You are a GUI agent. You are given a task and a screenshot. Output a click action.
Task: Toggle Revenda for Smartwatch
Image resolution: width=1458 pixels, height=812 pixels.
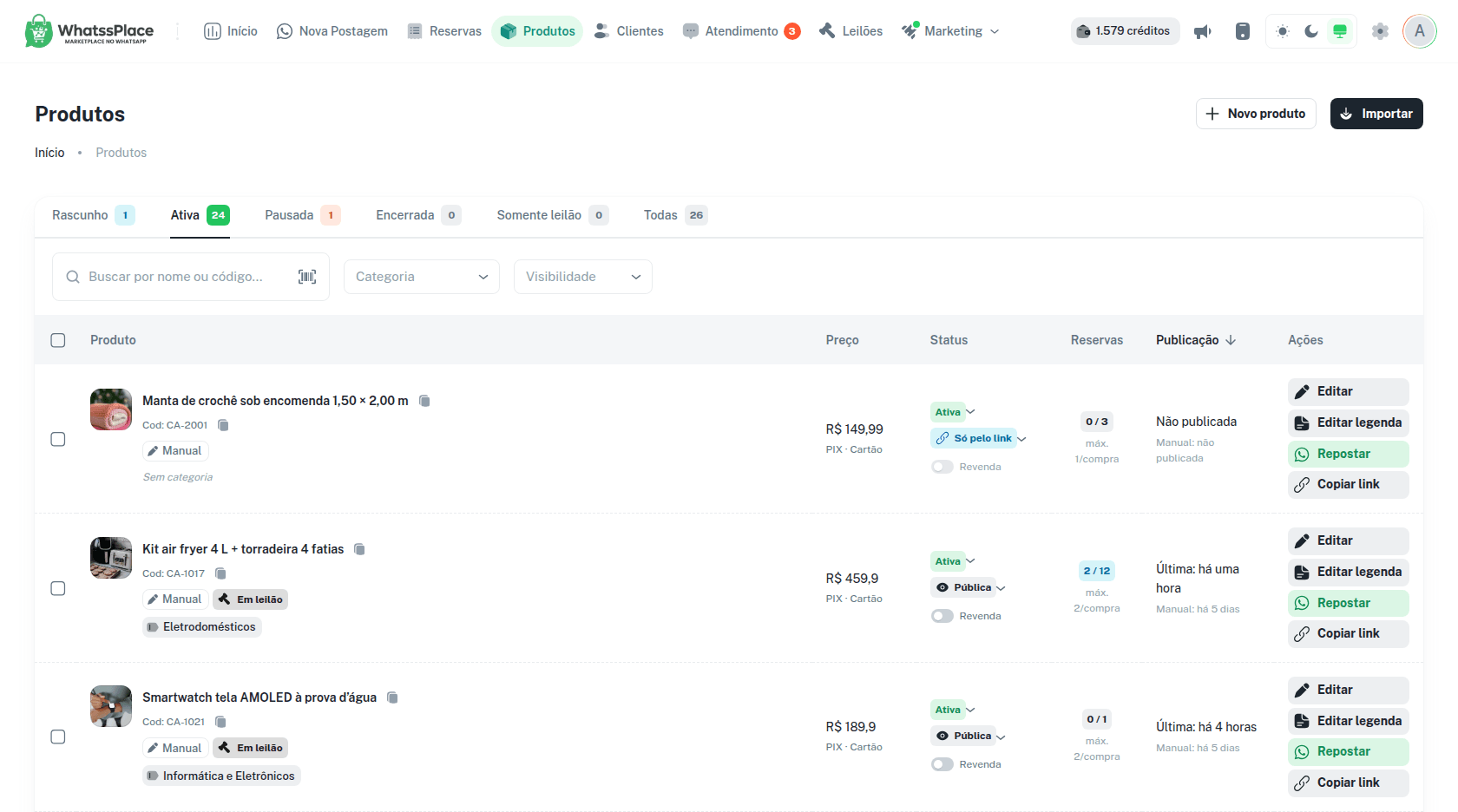pos(942,764)
